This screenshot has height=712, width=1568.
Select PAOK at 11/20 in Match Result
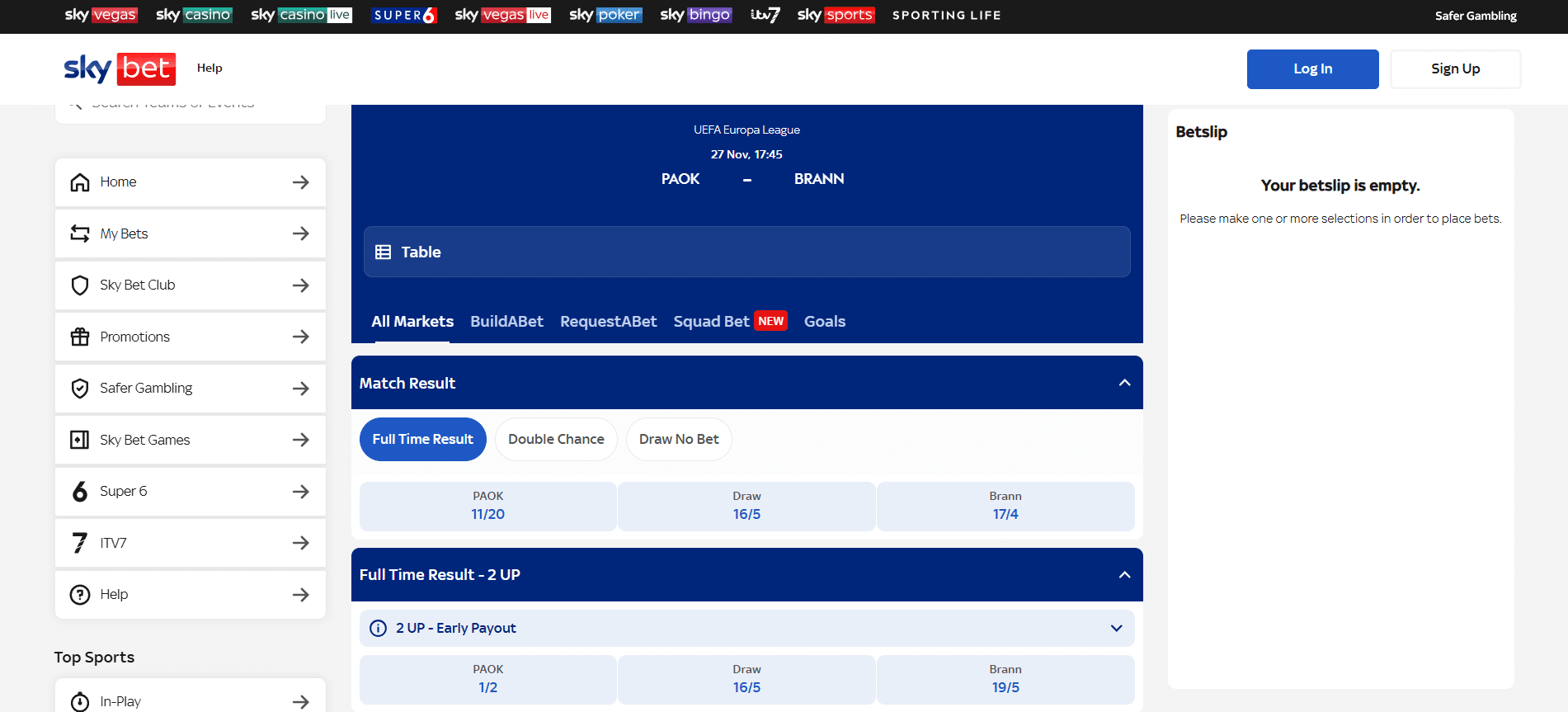[488, 507]
